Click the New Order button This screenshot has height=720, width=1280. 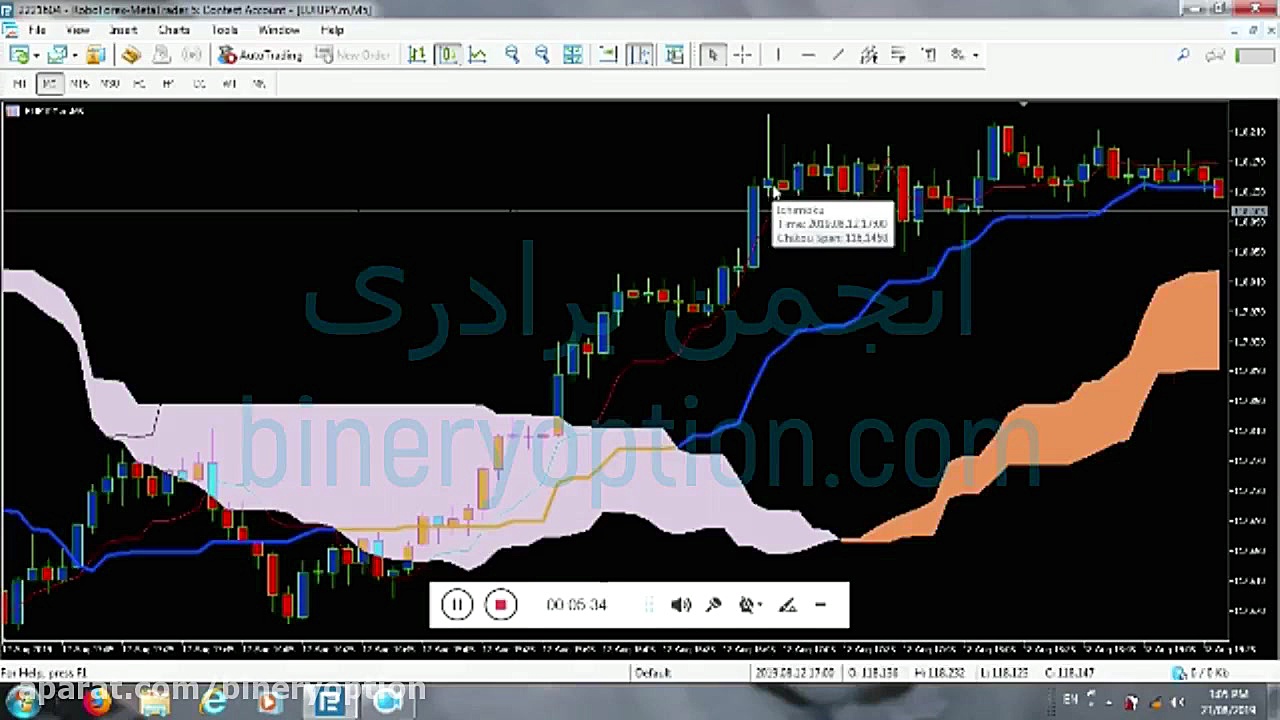(352, 55)
